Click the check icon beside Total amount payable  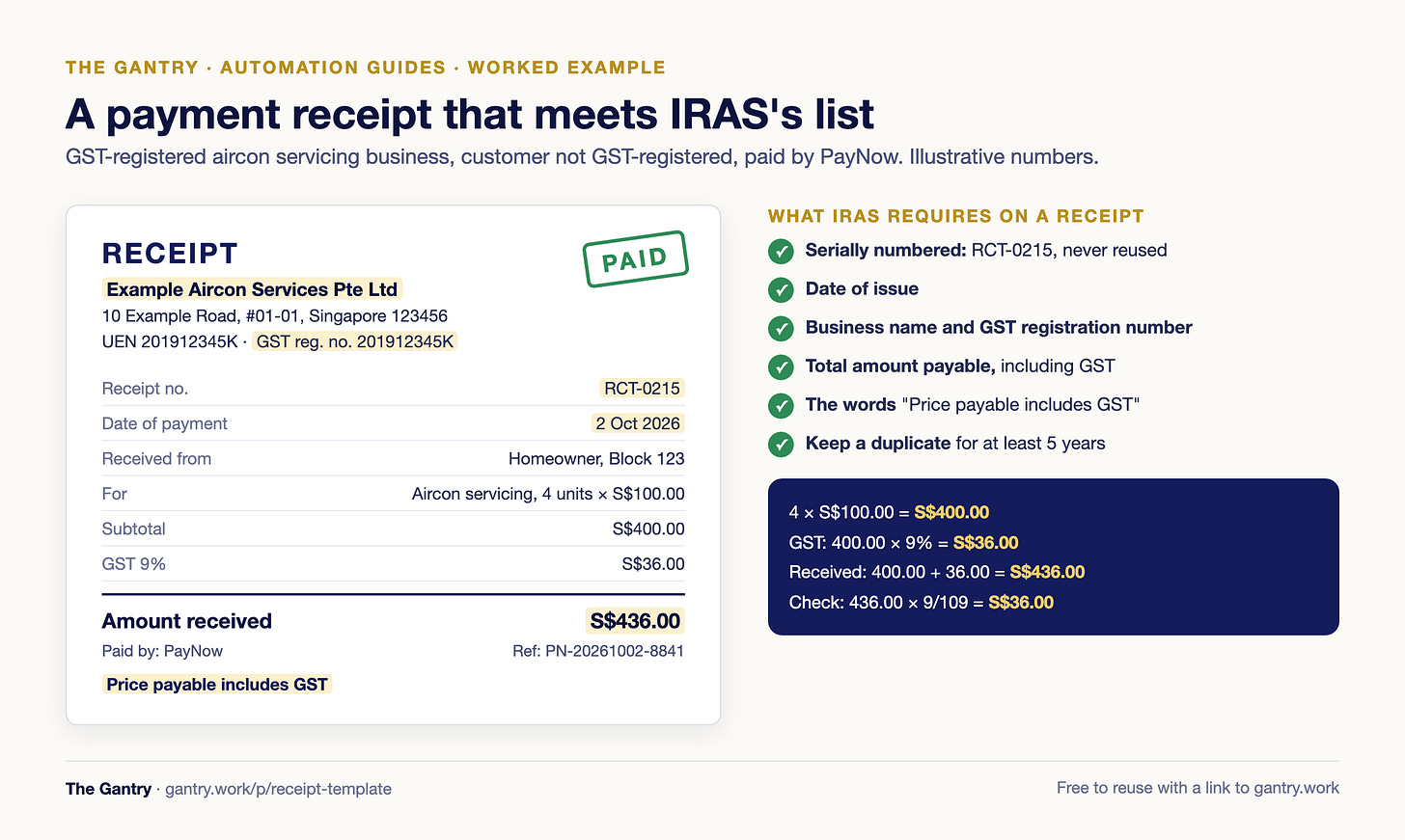point(781,367)
